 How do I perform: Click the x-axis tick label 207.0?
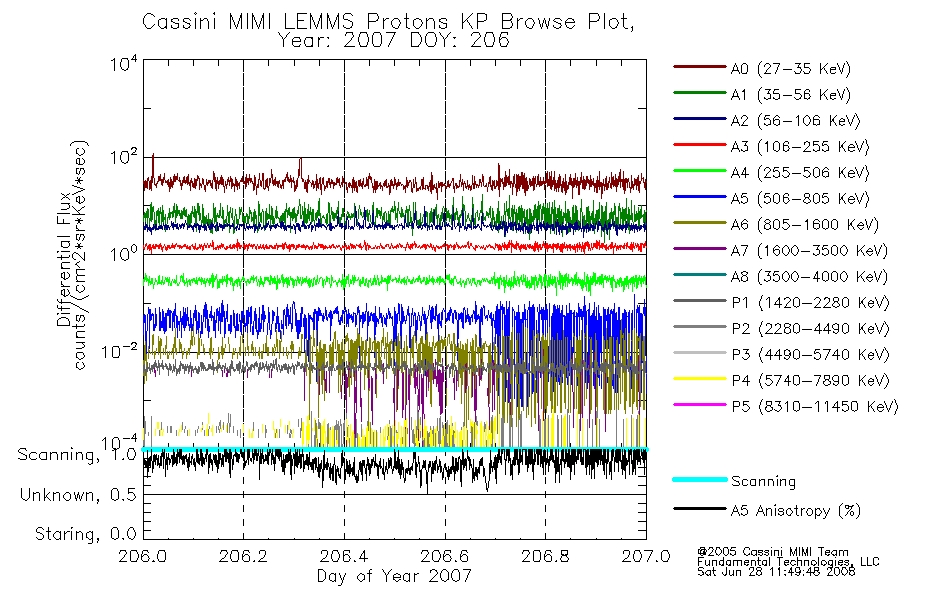pos(646,556)
